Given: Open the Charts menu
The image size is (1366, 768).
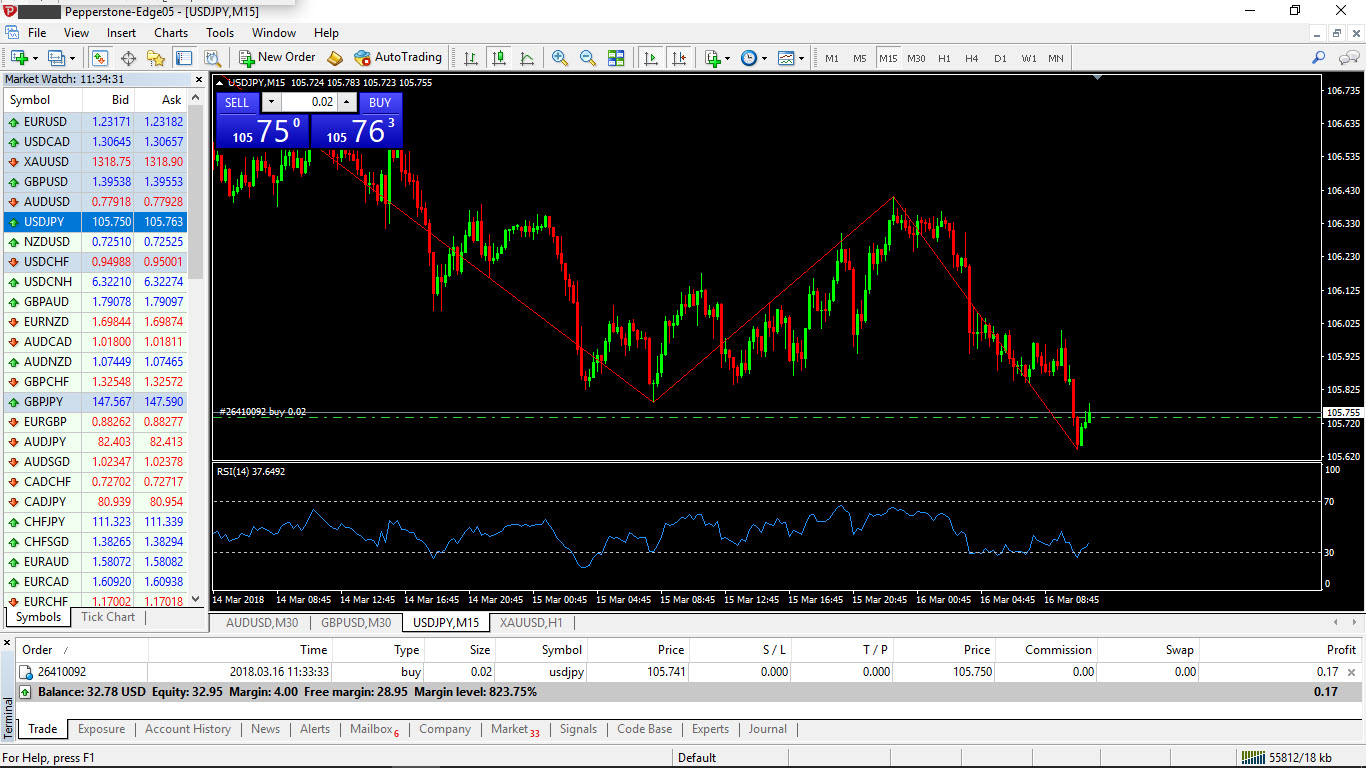Looking at the screenshot, I should tap(171, 33).
